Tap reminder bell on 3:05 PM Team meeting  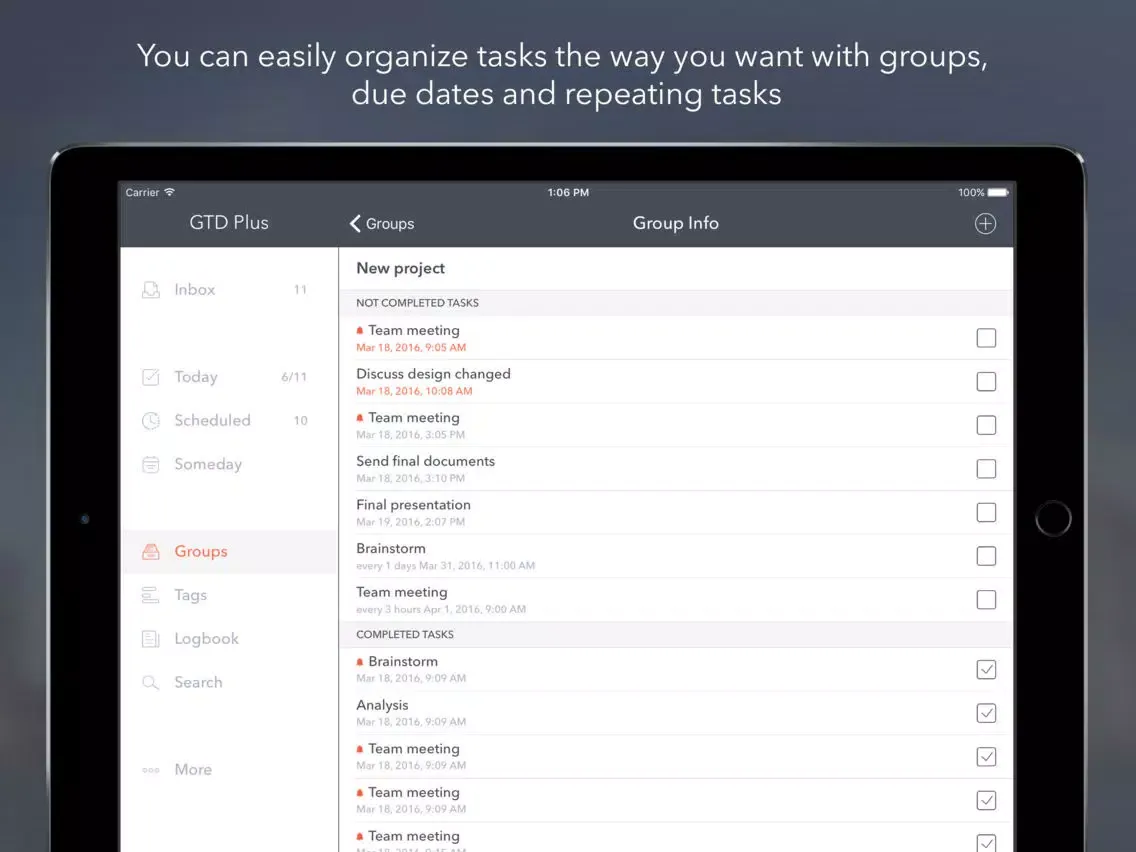(360, 418)
